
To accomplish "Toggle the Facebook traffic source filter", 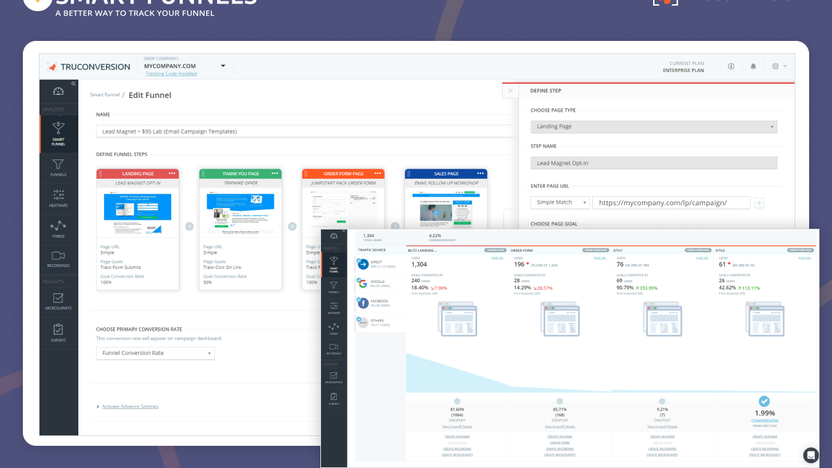I will [362, 302].
